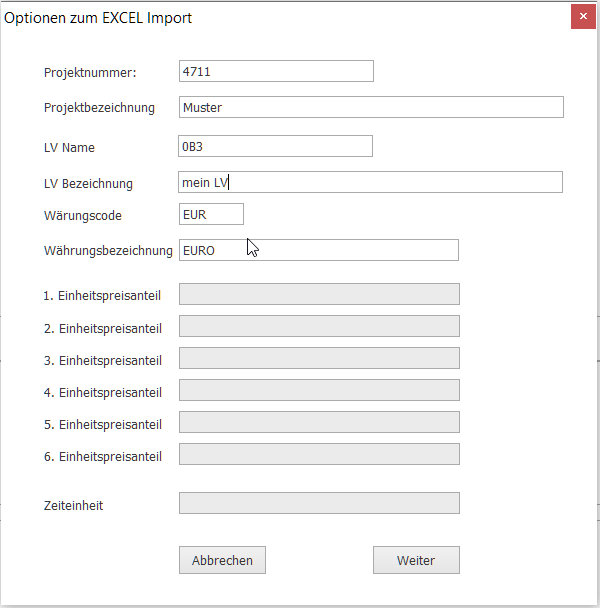Click the 'Zeiteinheit' label text

[73, 505]
